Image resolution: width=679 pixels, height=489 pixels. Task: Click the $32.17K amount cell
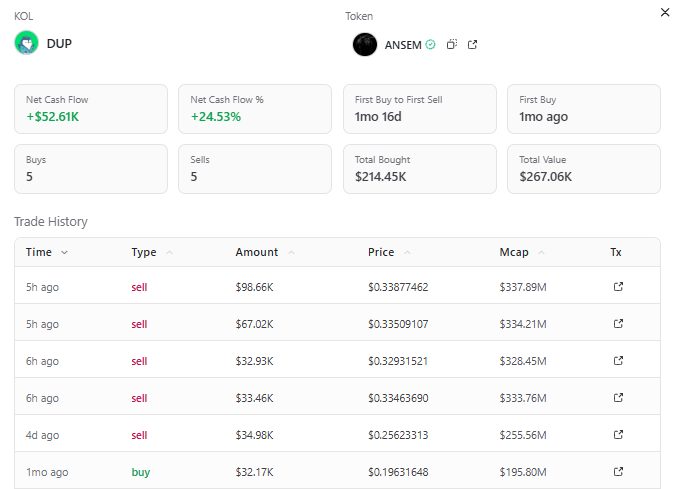click(x=254, y=472)
